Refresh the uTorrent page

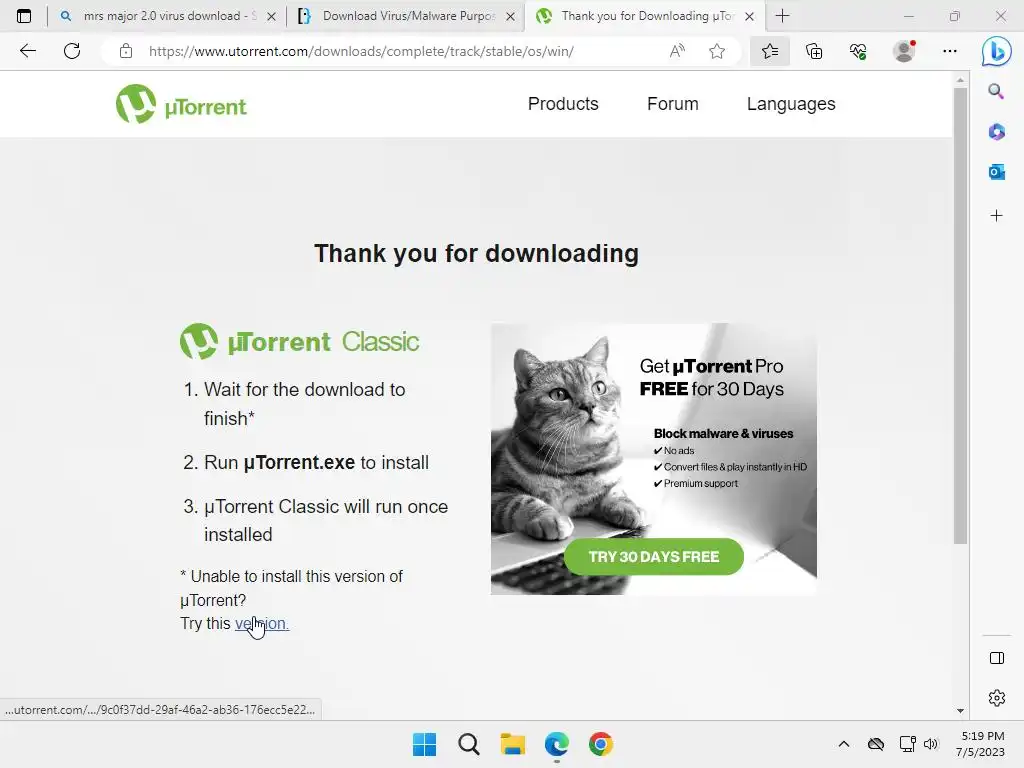pyautogui.click(x=72, y=51)
